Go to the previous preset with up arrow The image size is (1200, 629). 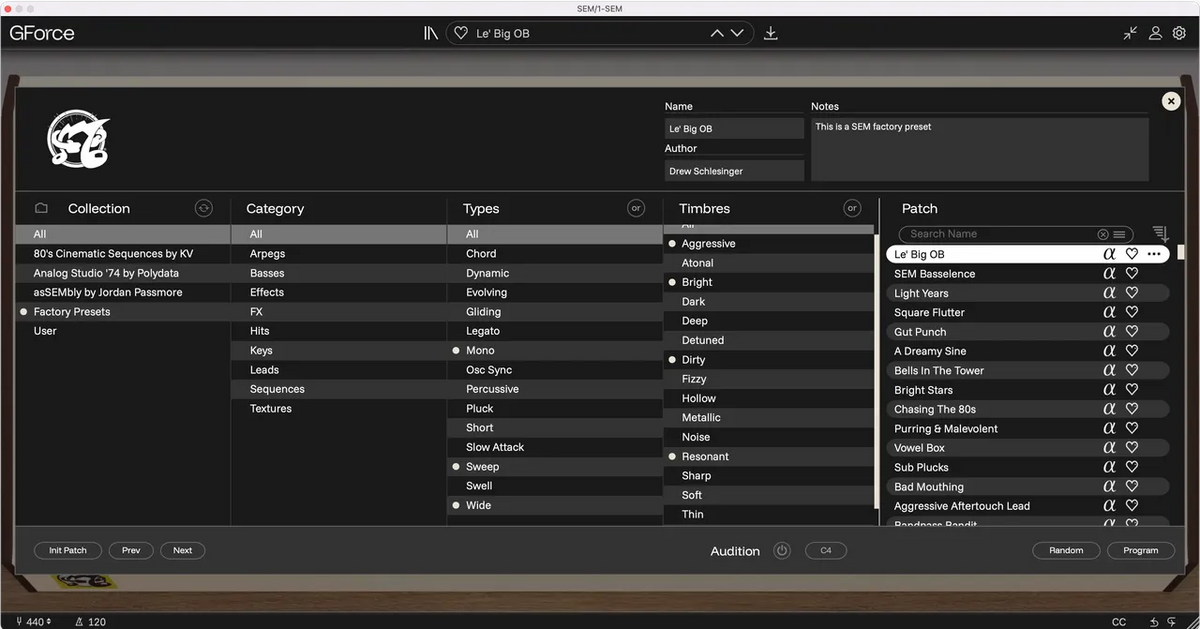coord(717,33)
